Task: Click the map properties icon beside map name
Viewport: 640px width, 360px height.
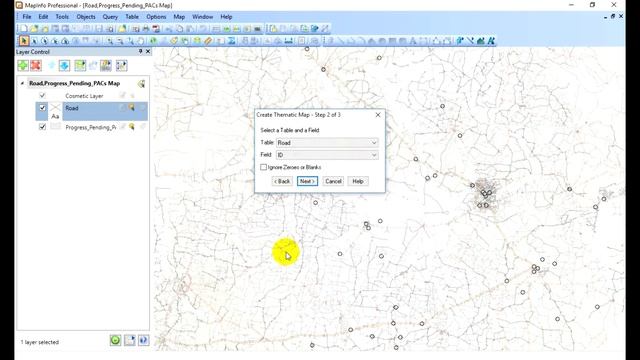Action: [x=141, y=84]
